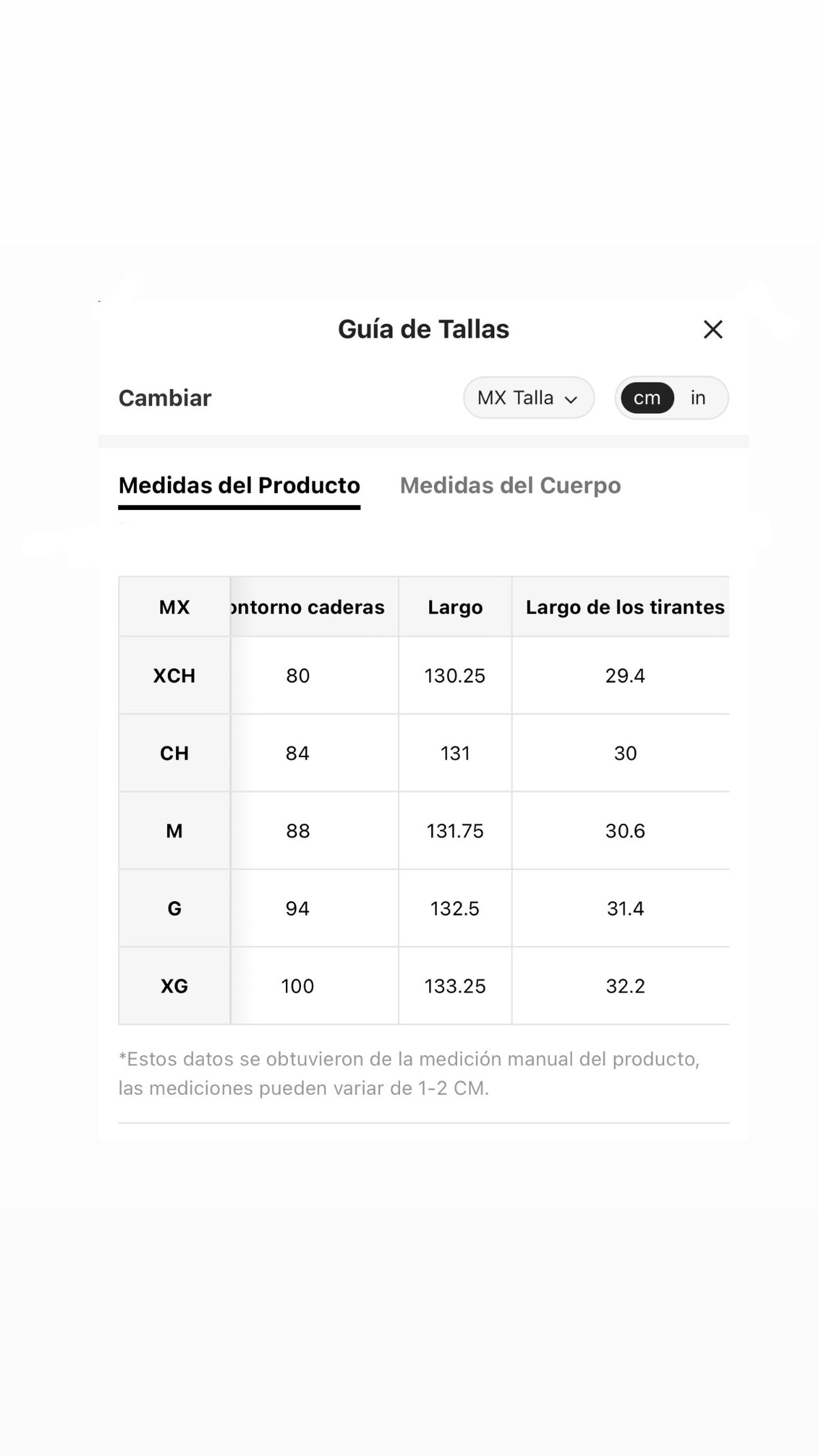This screenshot has width=819, height=1456.
Task: Click the chevron arrow beside MX Talla
Action: pos(571,400)
